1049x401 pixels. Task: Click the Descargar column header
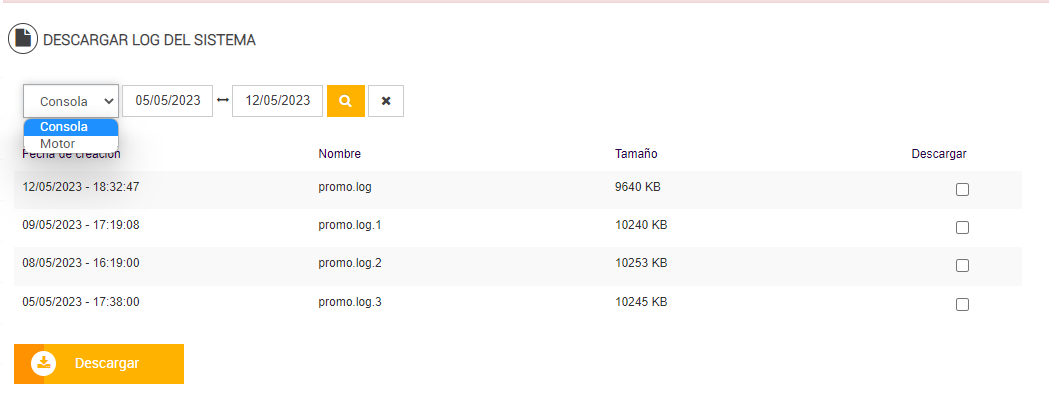click(x=939, y=154)
